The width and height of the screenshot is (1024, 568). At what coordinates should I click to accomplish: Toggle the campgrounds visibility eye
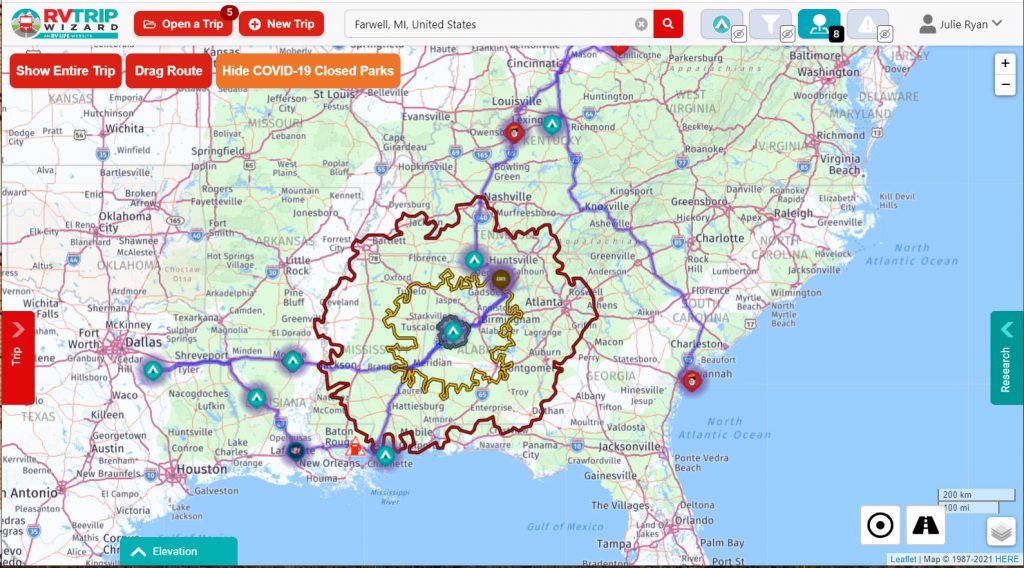739,33
